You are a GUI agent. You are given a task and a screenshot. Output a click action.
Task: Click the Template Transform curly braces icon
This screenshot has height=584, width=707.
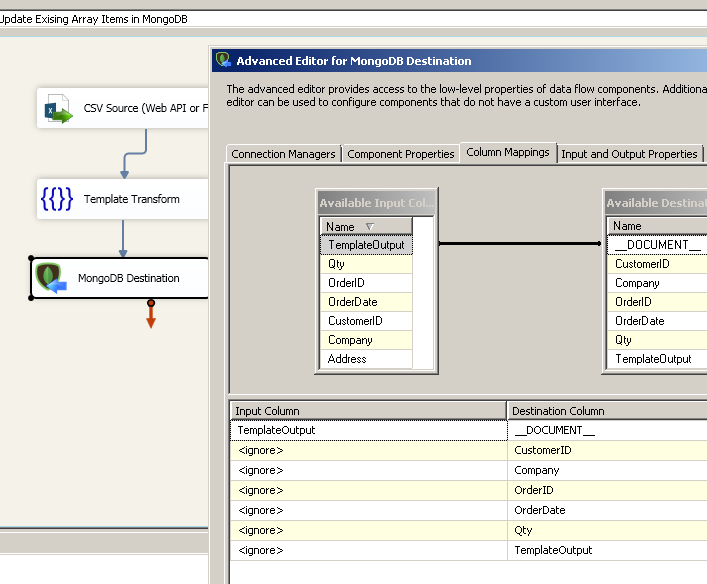(57, 199)
